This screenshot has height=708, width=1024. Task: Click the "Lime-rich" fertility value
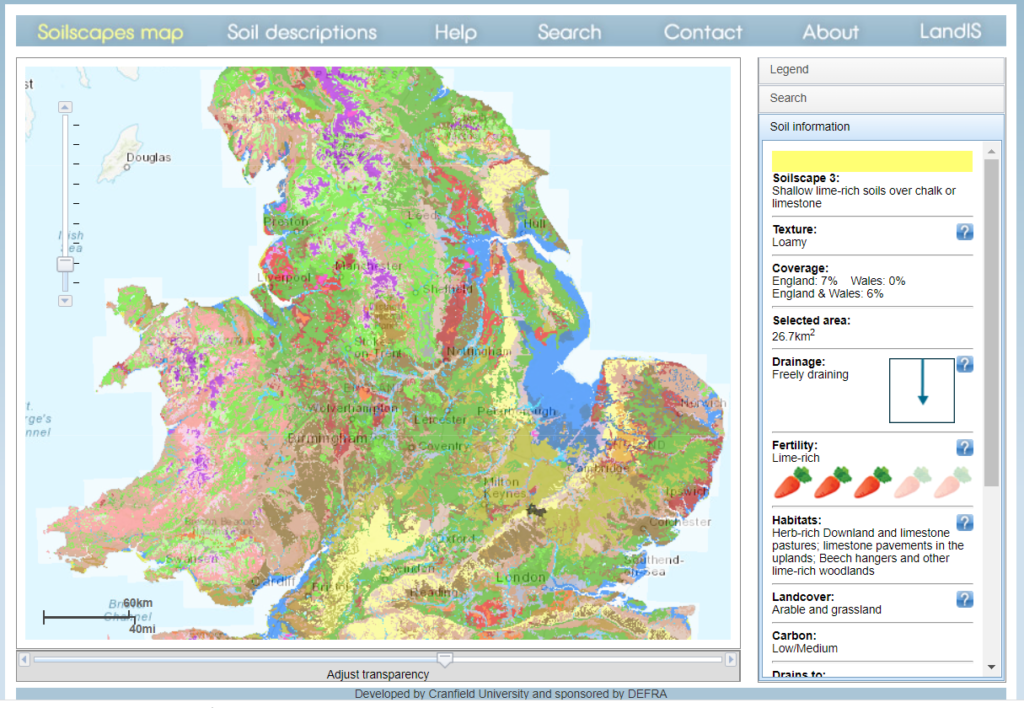point(795,458)
